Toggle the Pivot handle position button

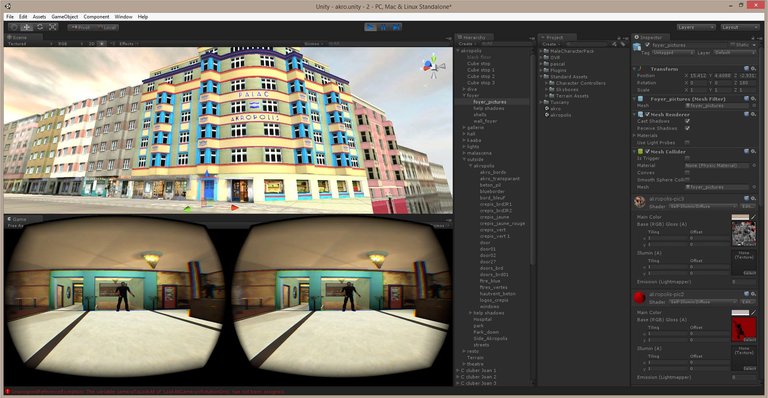[x=81, y=27]
